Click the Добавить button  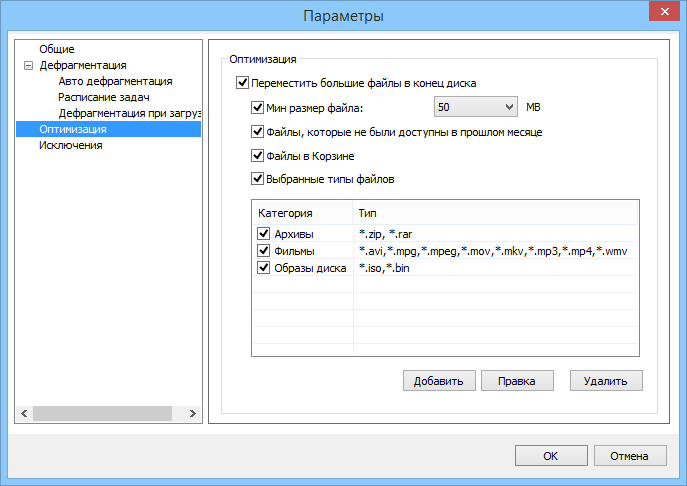point(439,381)
